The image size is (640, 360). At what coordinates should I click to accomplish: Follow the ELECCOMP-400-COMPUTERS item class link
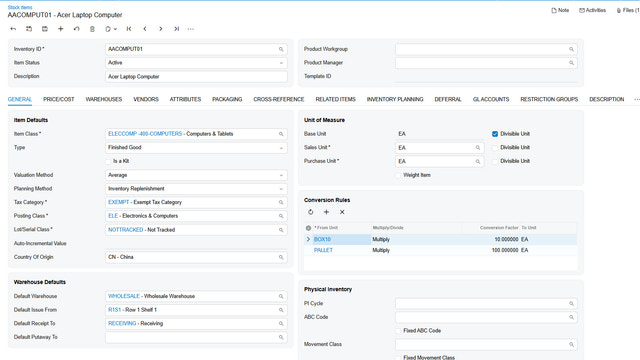145,134
